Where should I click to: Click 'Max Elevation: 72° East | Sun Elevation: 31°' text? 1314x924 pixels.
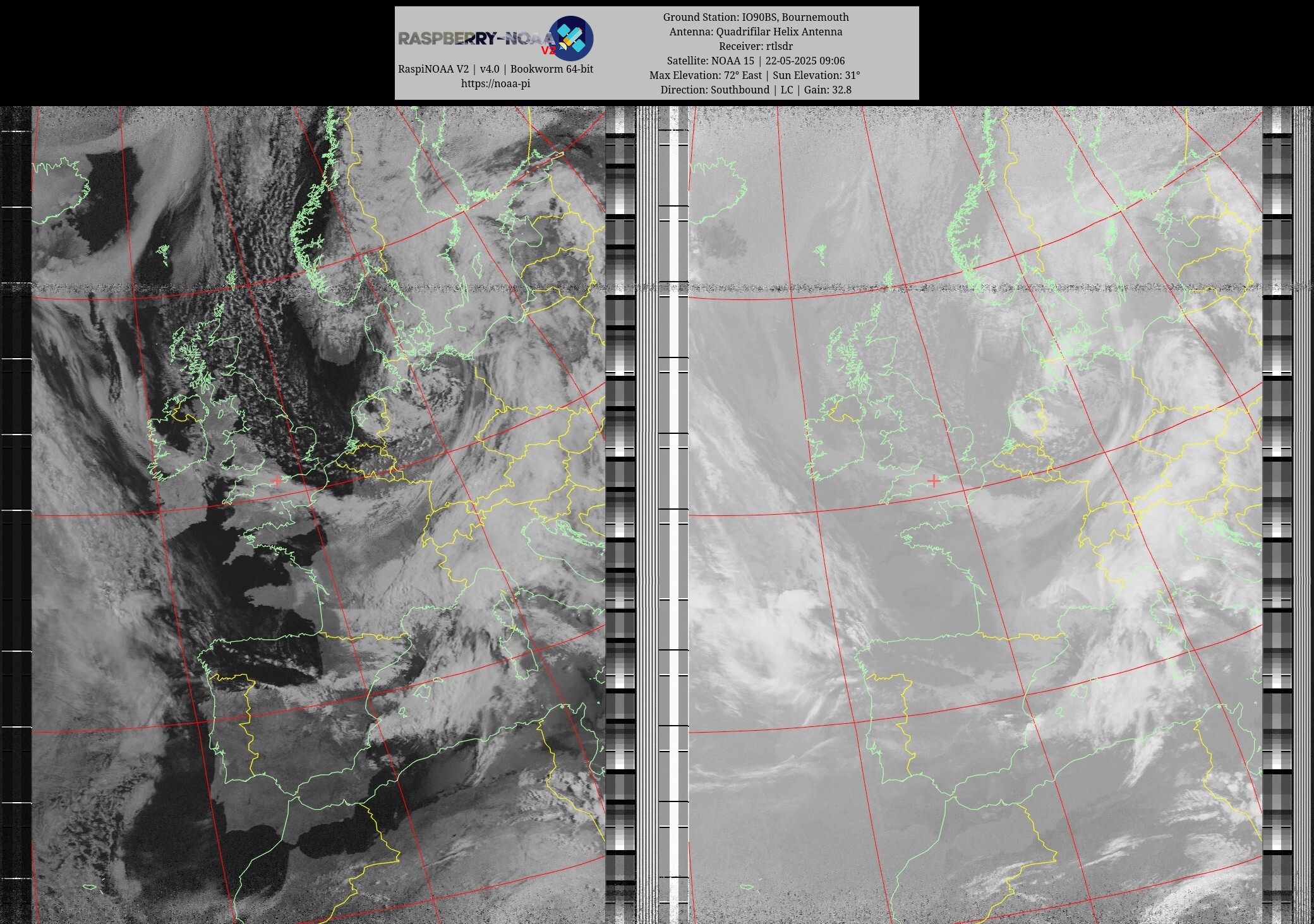pyautogui.click(x=755, y=75)
